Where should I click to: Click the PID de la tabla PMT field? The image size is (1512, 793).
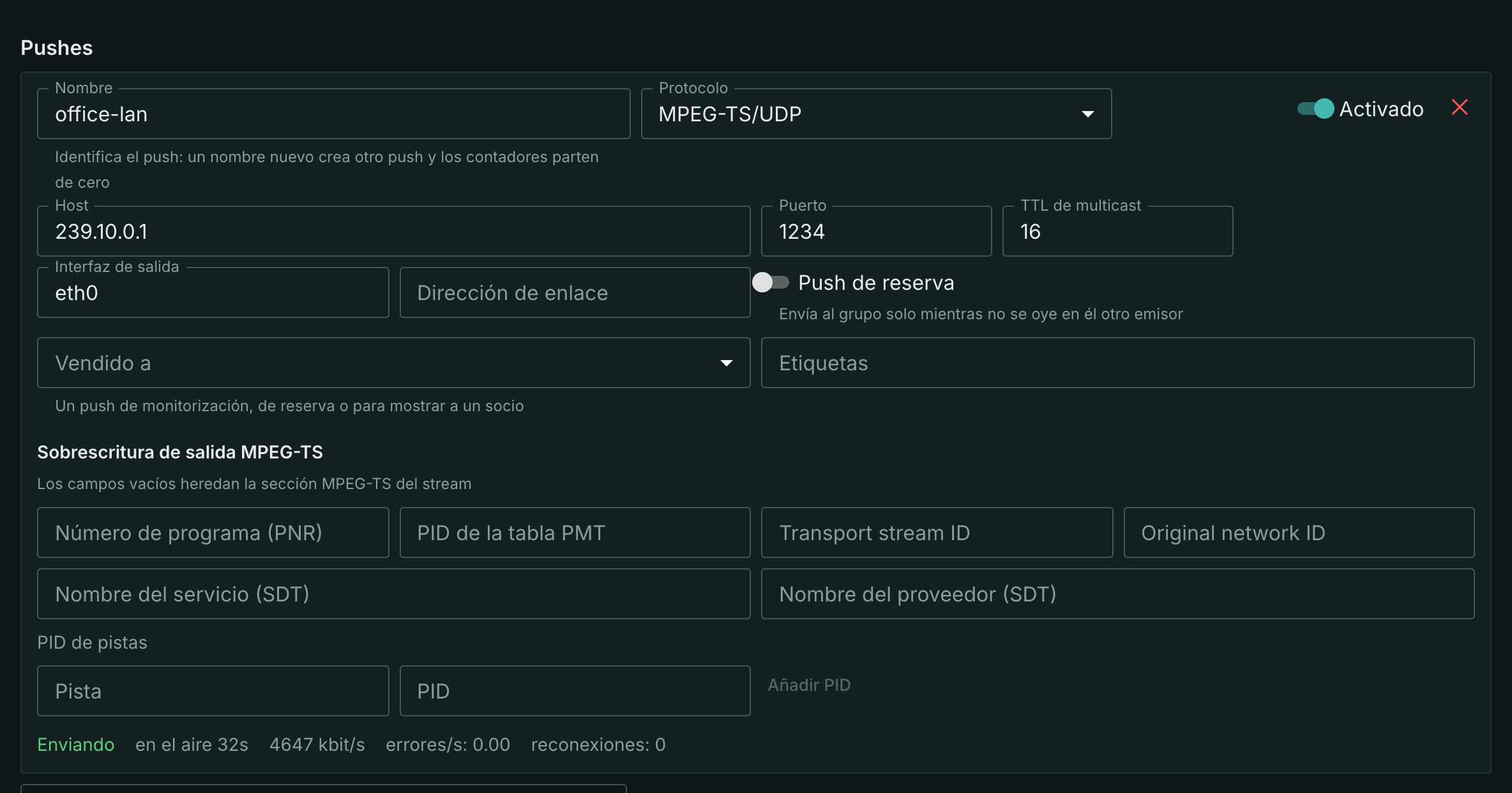tap(575, 532)
